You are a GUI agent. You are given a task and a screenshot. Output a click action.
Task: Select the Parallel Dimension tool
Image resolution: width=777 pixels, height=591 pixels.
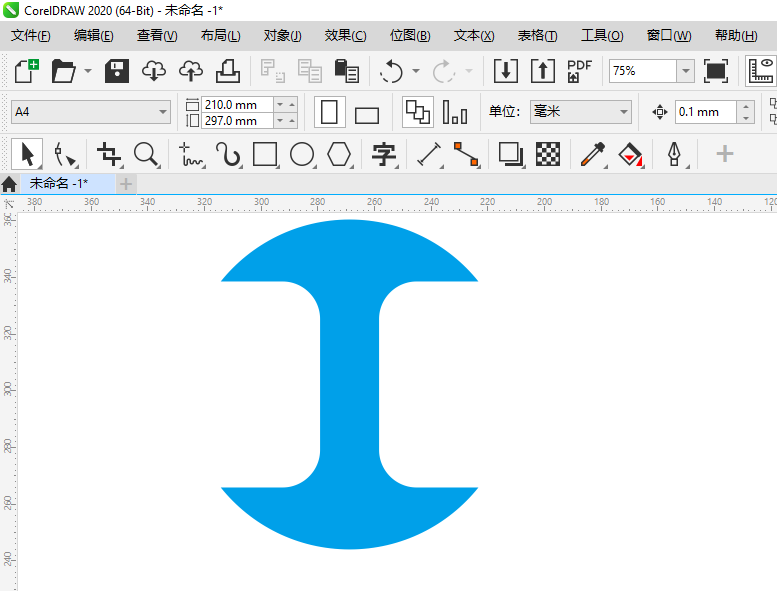tap(429, 154)
